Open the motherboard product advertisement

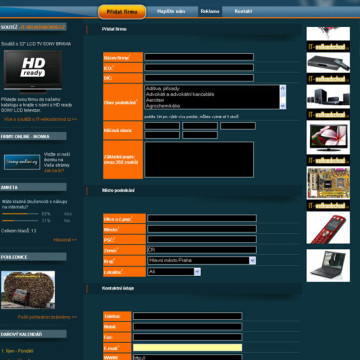328,183
